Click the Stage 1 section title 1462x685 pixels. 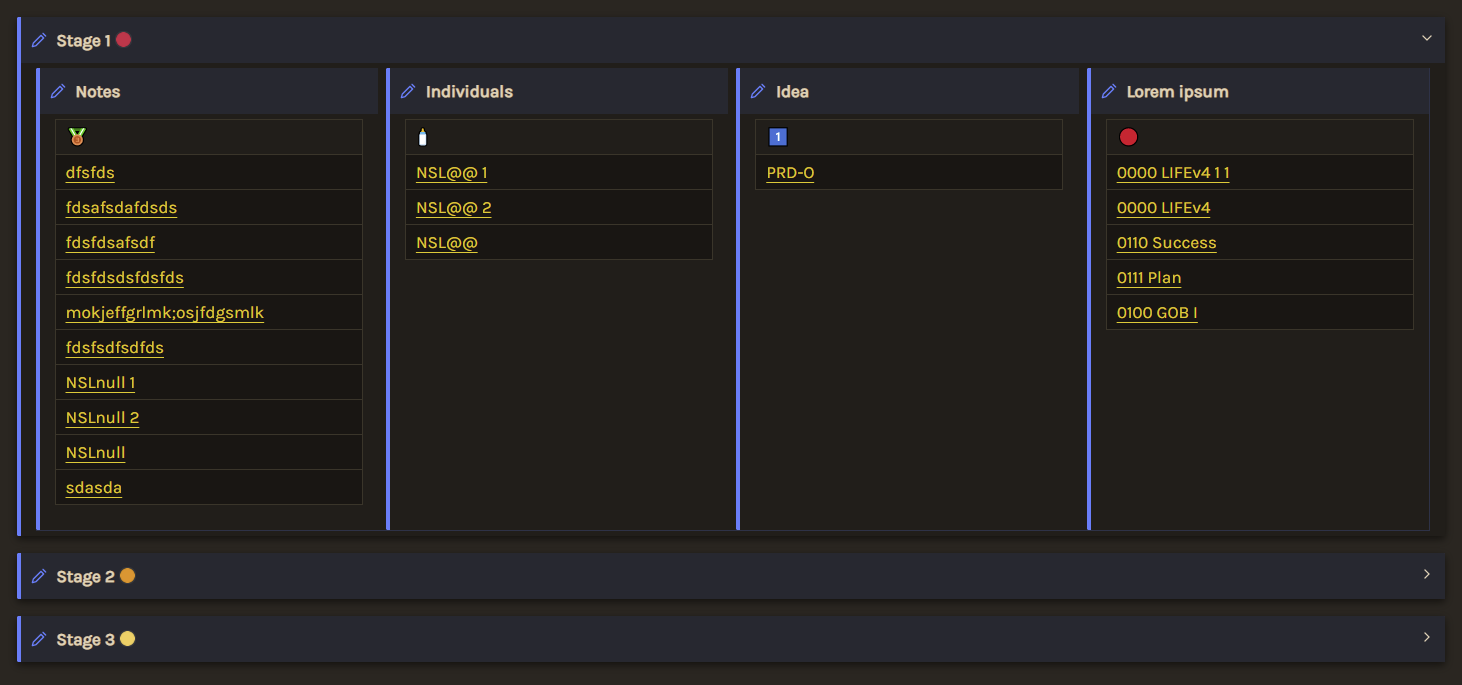84,41
